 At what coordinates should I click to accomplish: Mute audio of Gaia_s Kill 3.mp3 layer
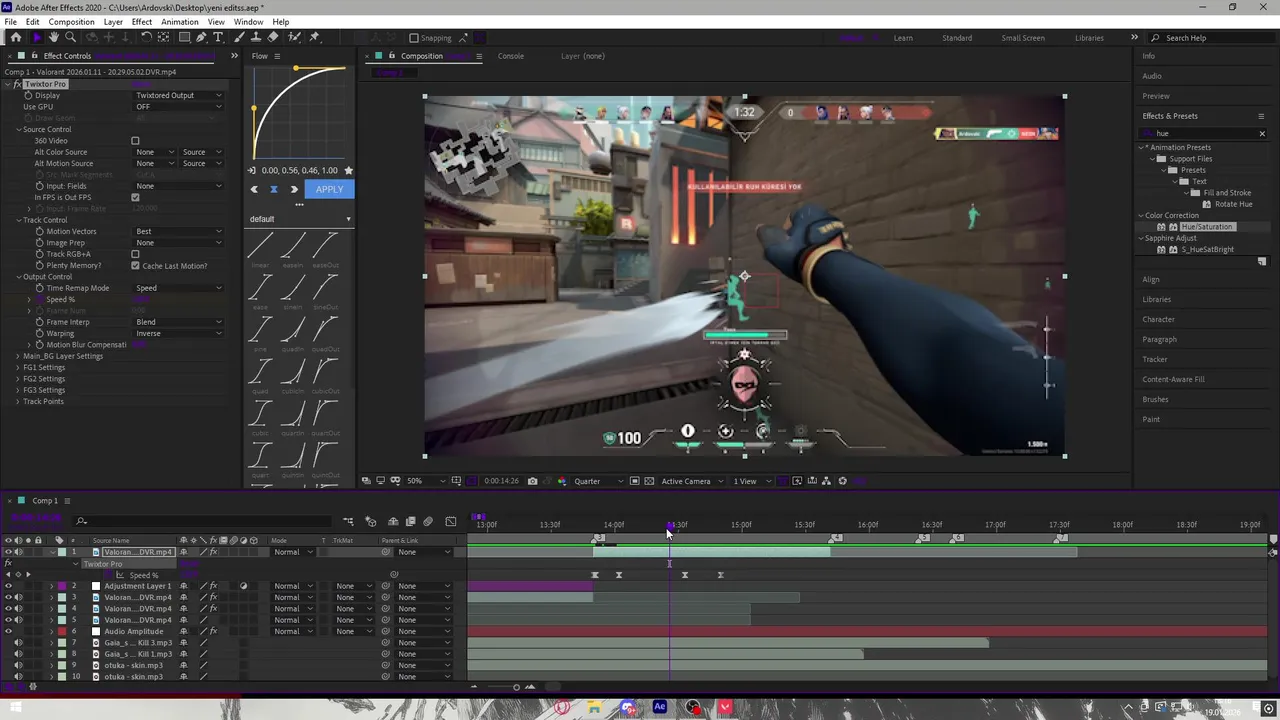pyautogui.click(x=18, y=643)
